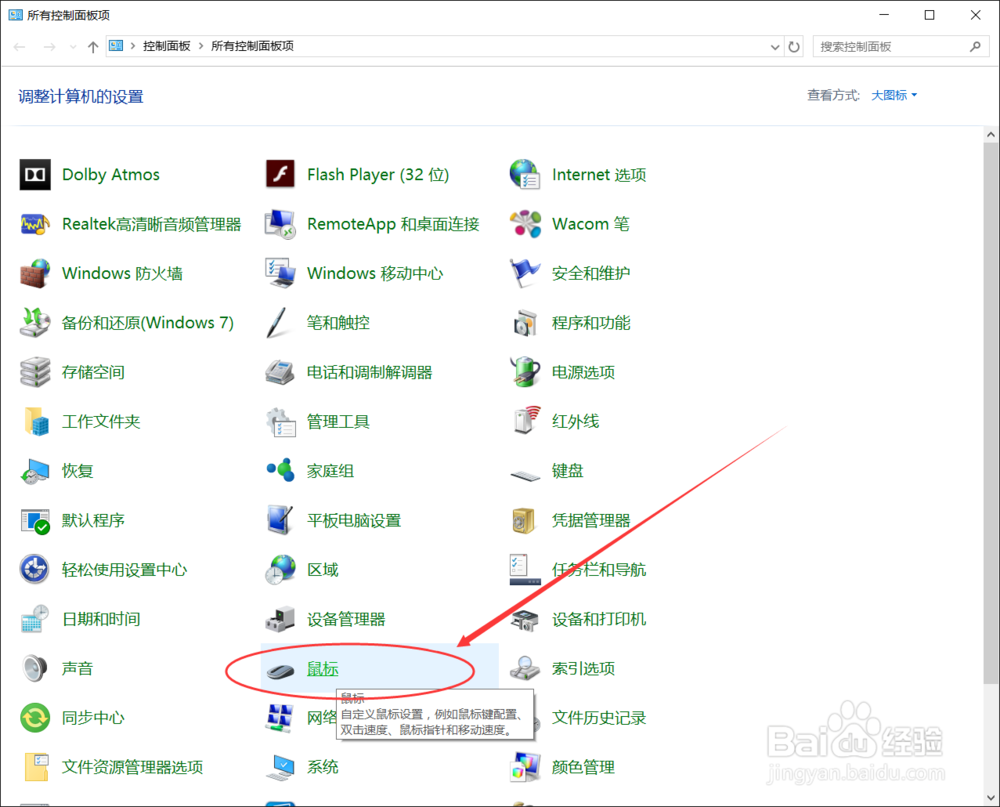This screenshot has width=1000, height=807.
Task: Open the Realtek高清晰音频管理器 icon
Action: click(35, 224)
